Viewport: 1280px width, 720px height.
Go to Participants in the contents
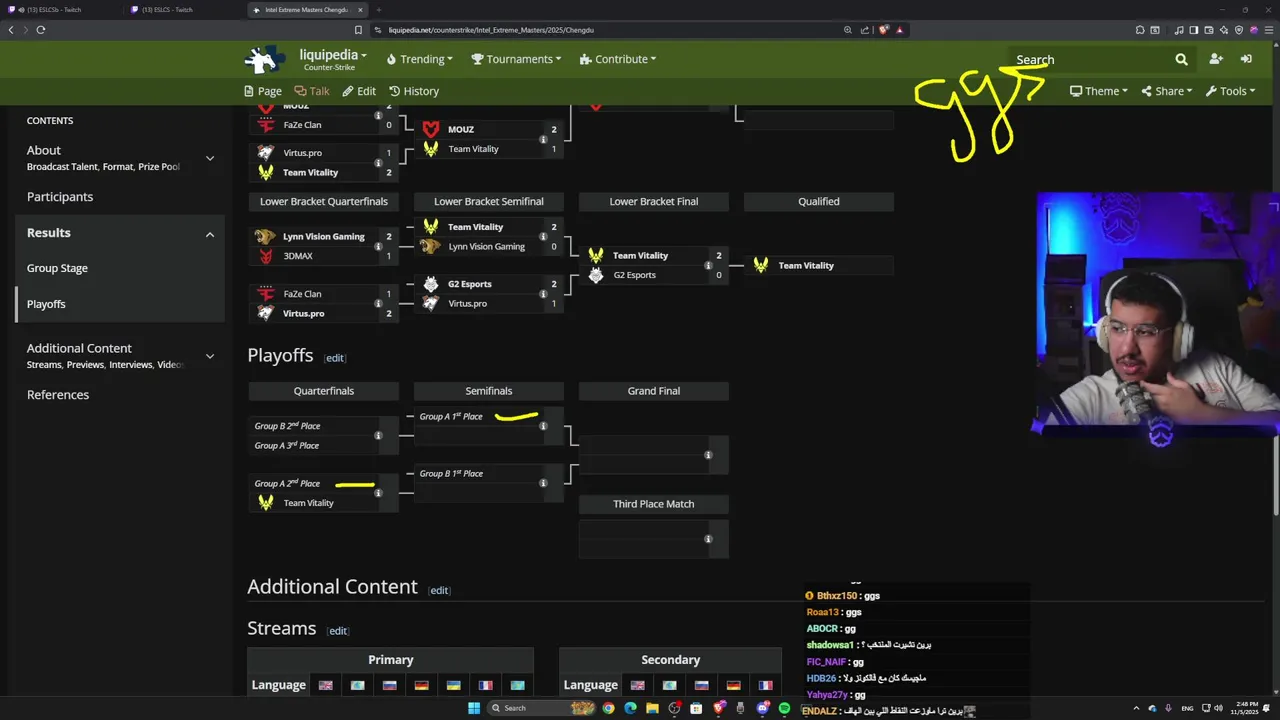[60, 197]
